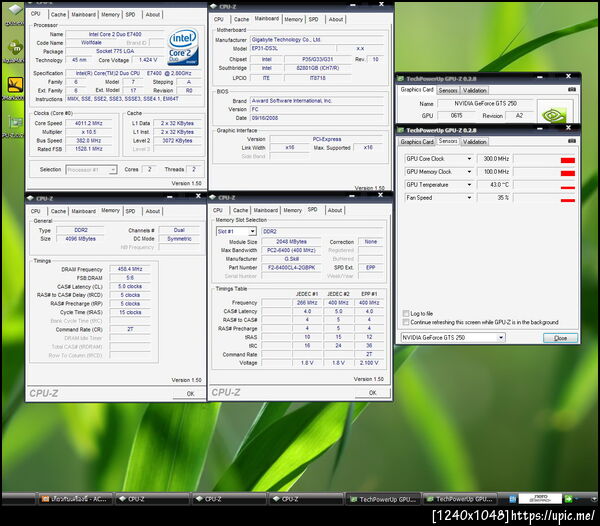Click FSB:DRAM ratio value 5:6
Viewport: 600px width, 526px height.
[x=130, y=278]
